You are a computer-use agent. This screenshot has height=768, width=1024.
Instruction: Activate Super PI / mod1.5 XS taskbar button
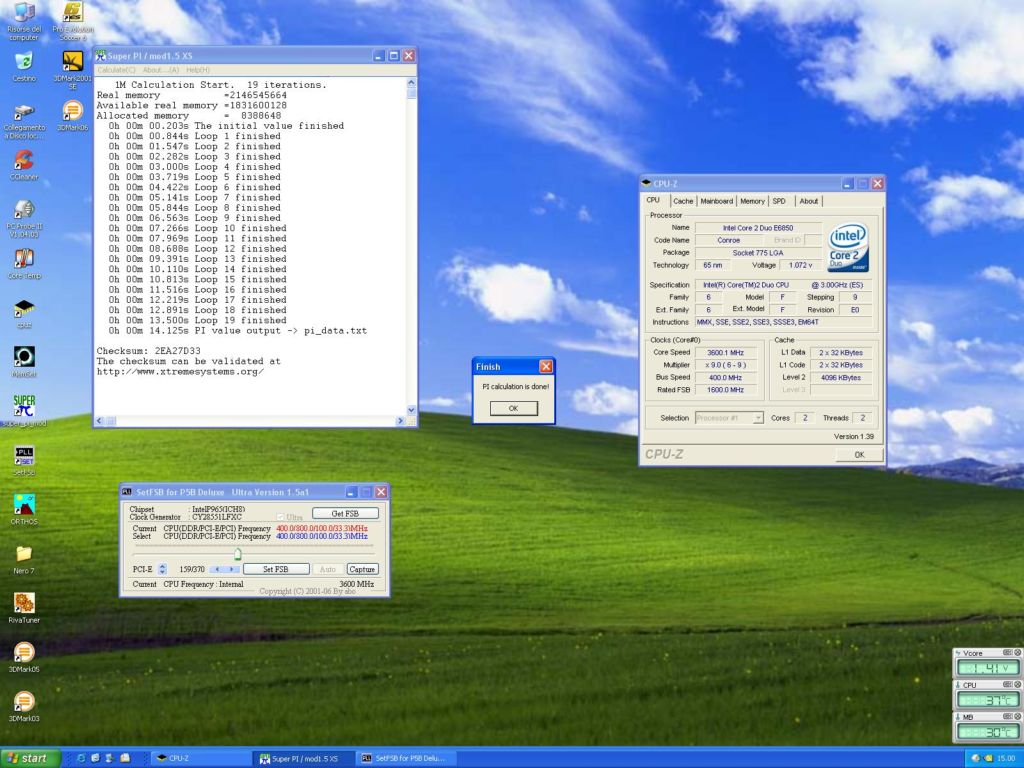click(x=304, y=758)
